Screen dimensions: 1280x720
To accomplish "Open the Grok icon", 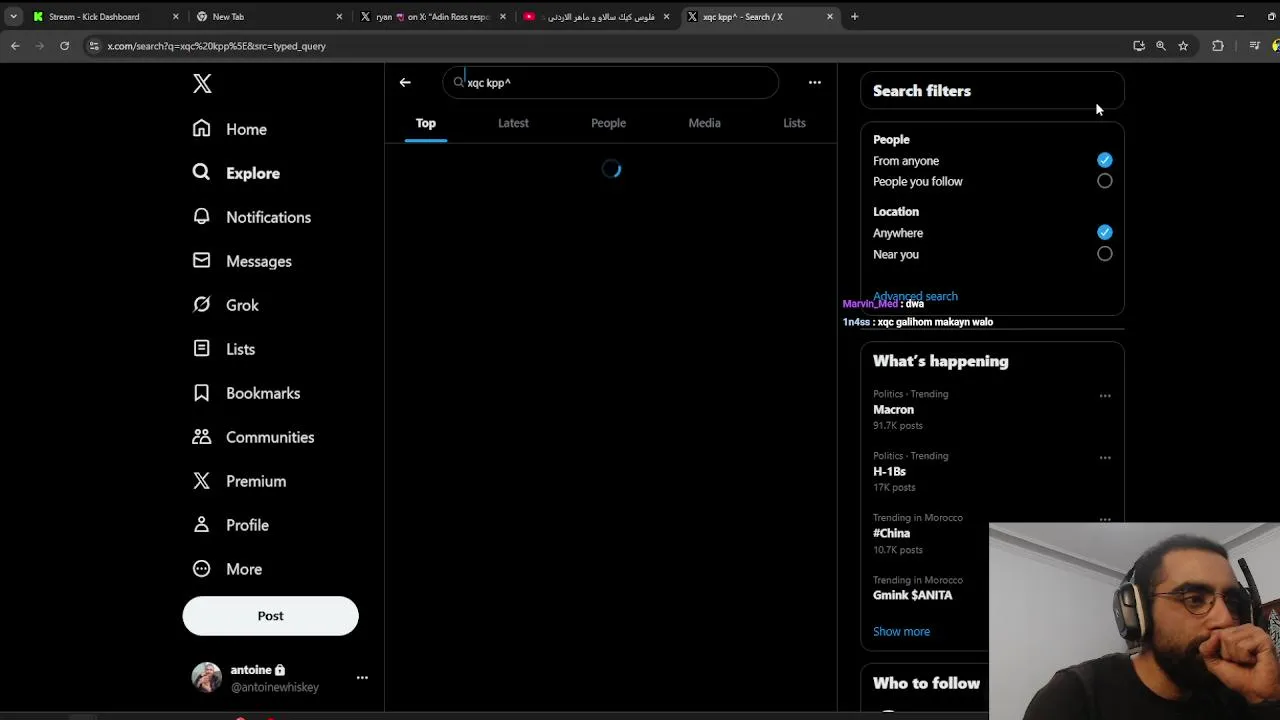I will (x=202, y=305).
